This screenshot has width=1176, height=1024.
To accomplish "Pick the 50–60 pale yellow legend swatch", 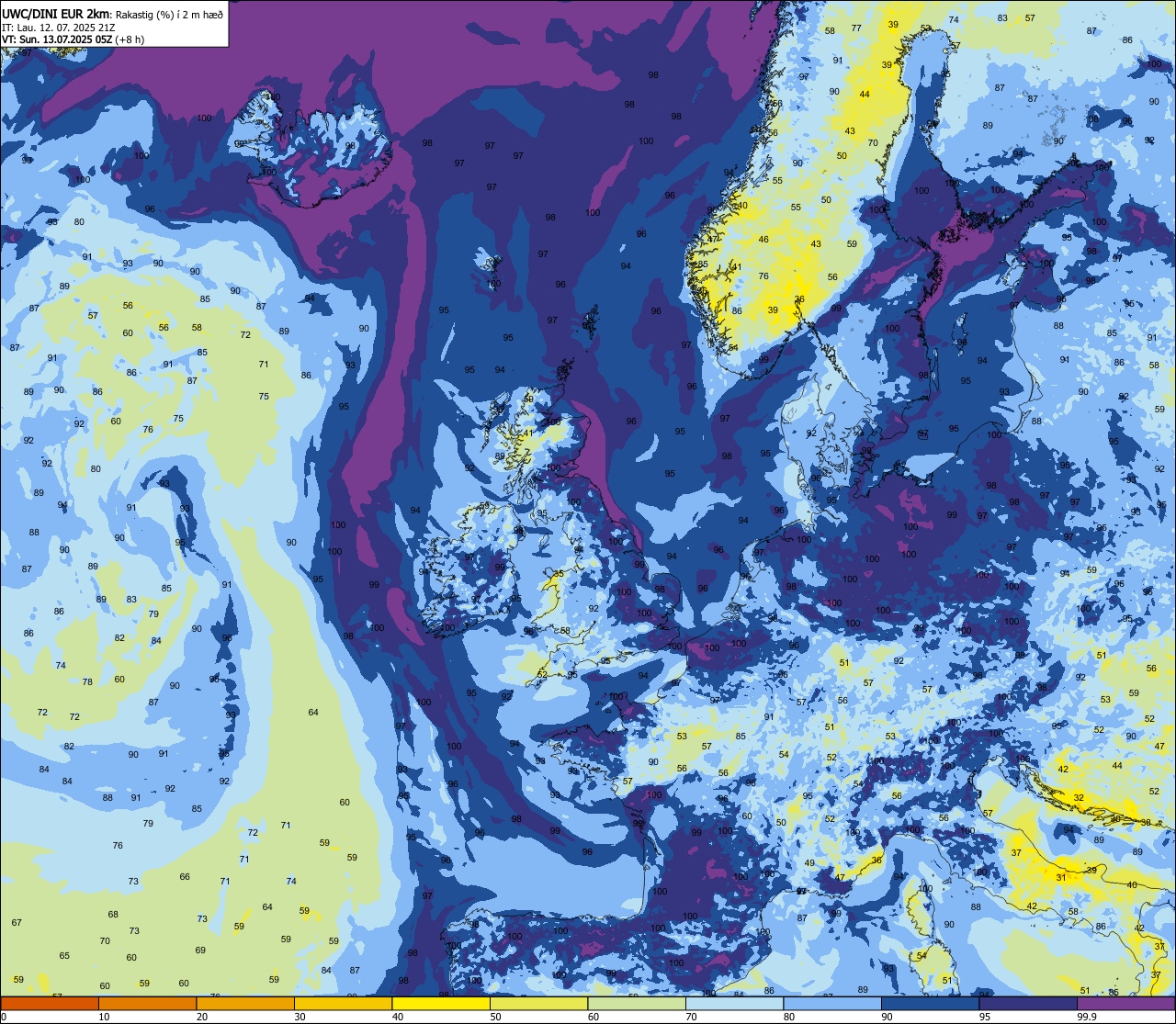I will click(538, 1003).
